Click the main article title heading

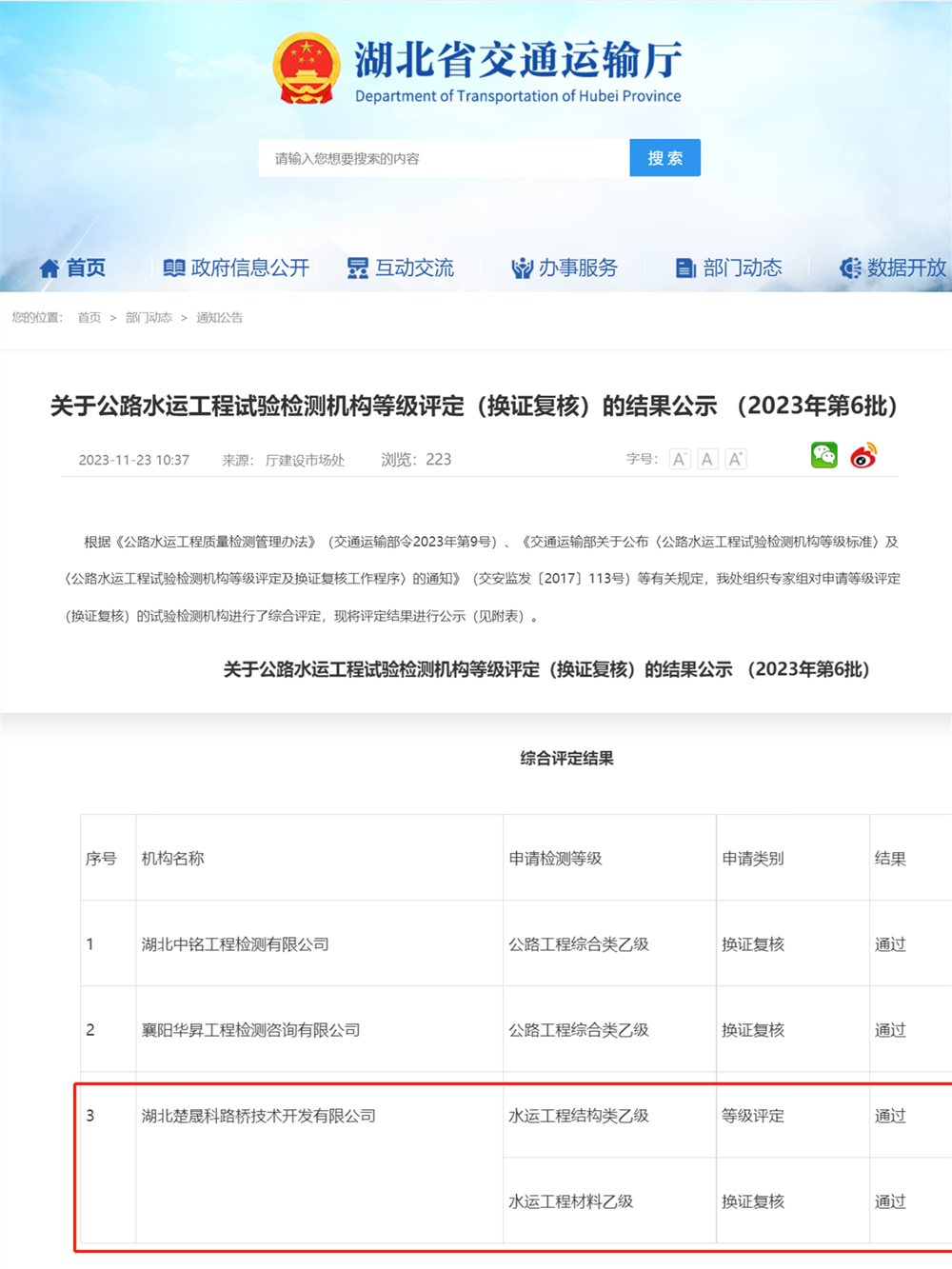474,406
